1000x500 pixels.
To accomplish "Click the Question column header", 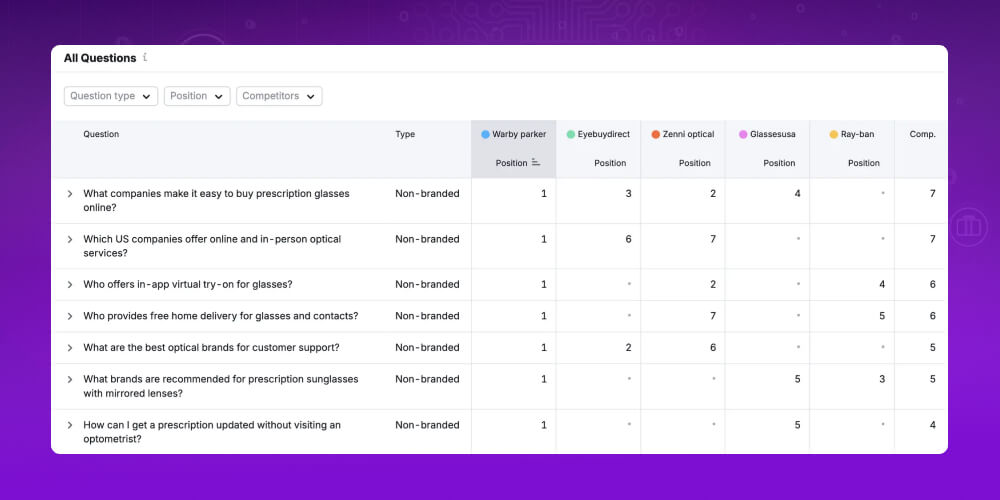I will point(101,134).
